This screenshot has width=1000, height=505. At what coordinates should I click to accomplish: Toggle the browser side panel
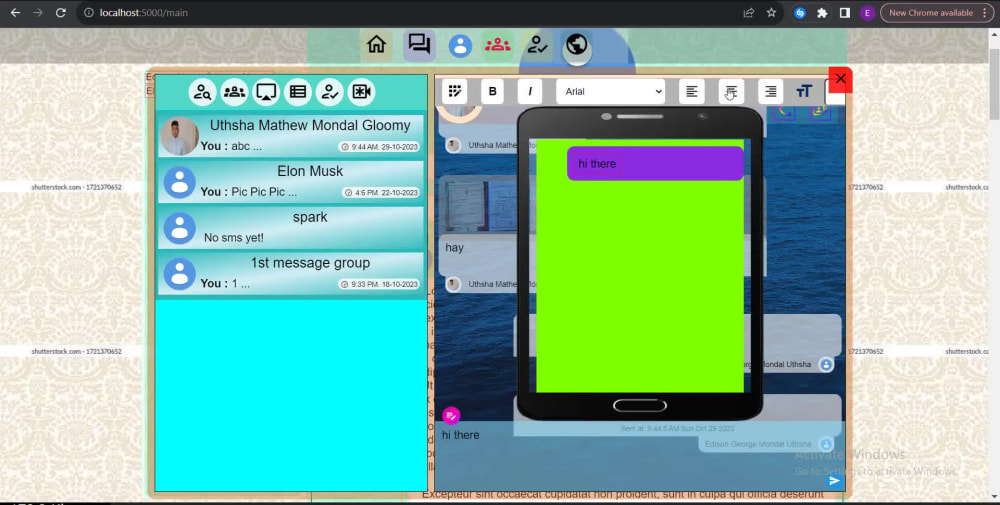844,13
